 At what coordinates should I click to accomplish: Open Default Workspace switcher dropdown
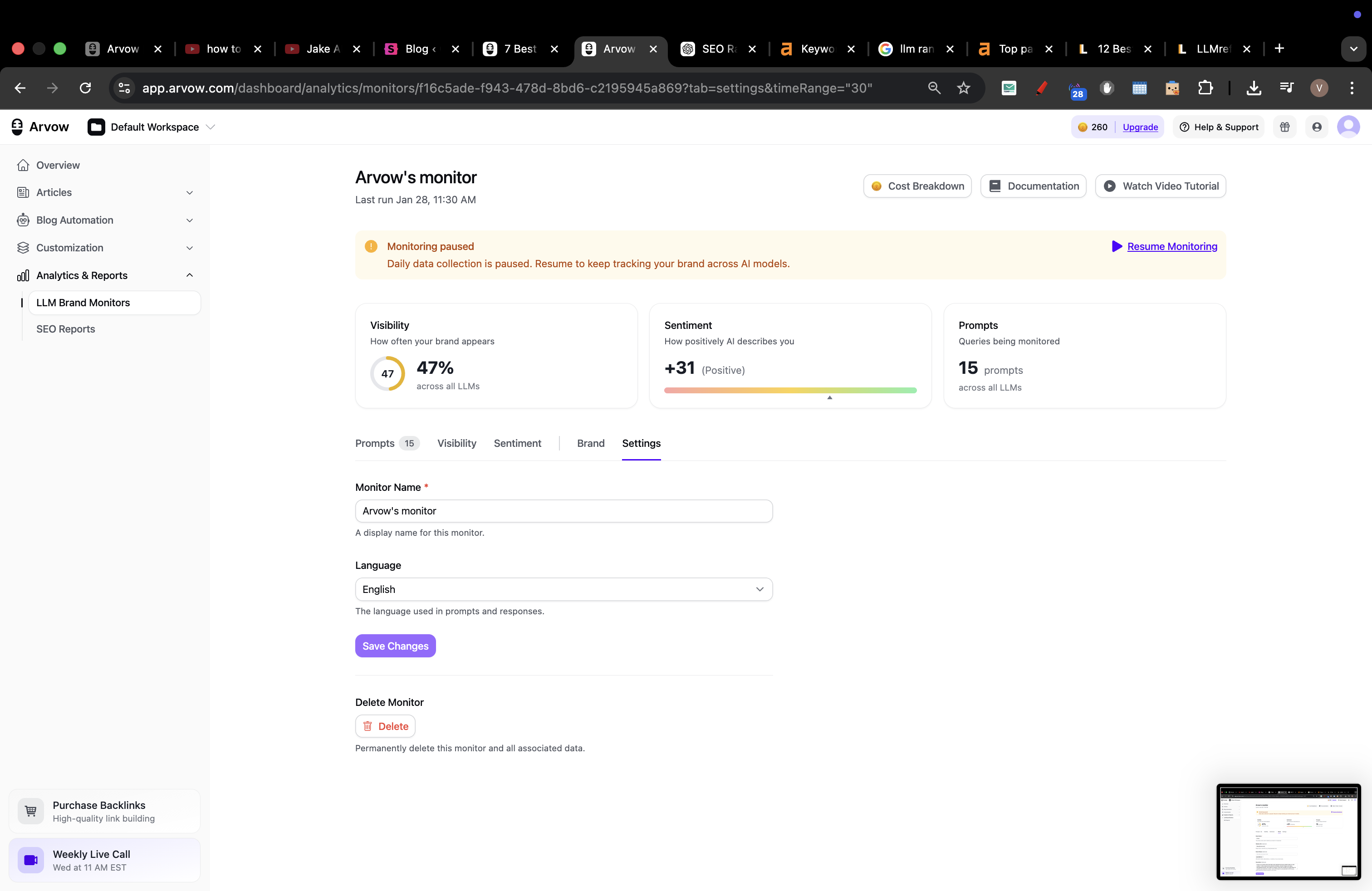(154, 127)
